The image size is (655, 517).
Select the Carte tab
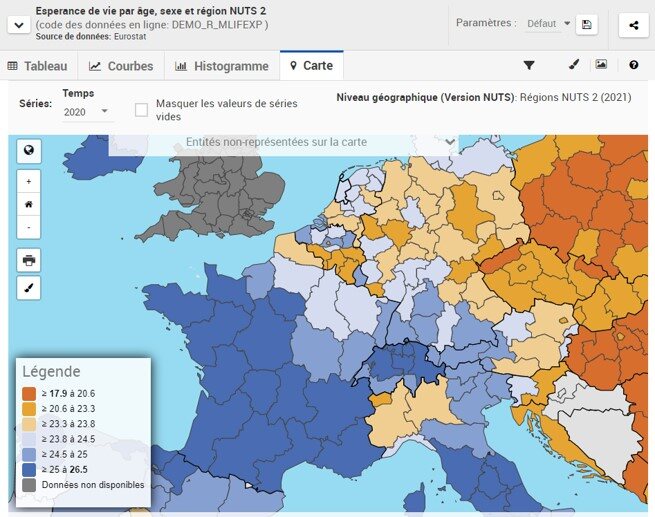tap(312, 66)
